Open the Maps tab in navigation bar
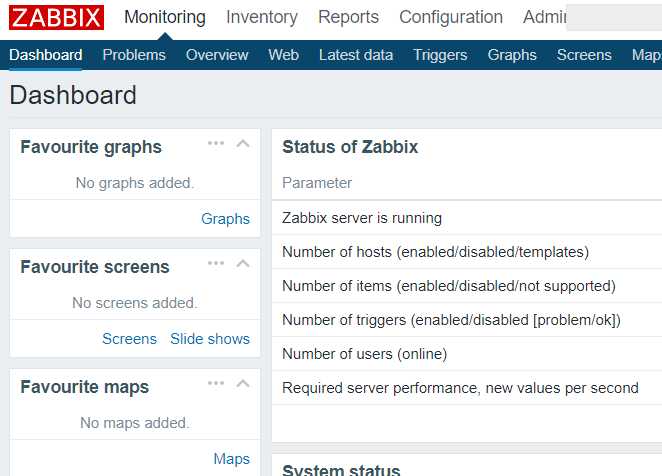 click(x=646, y=55)
